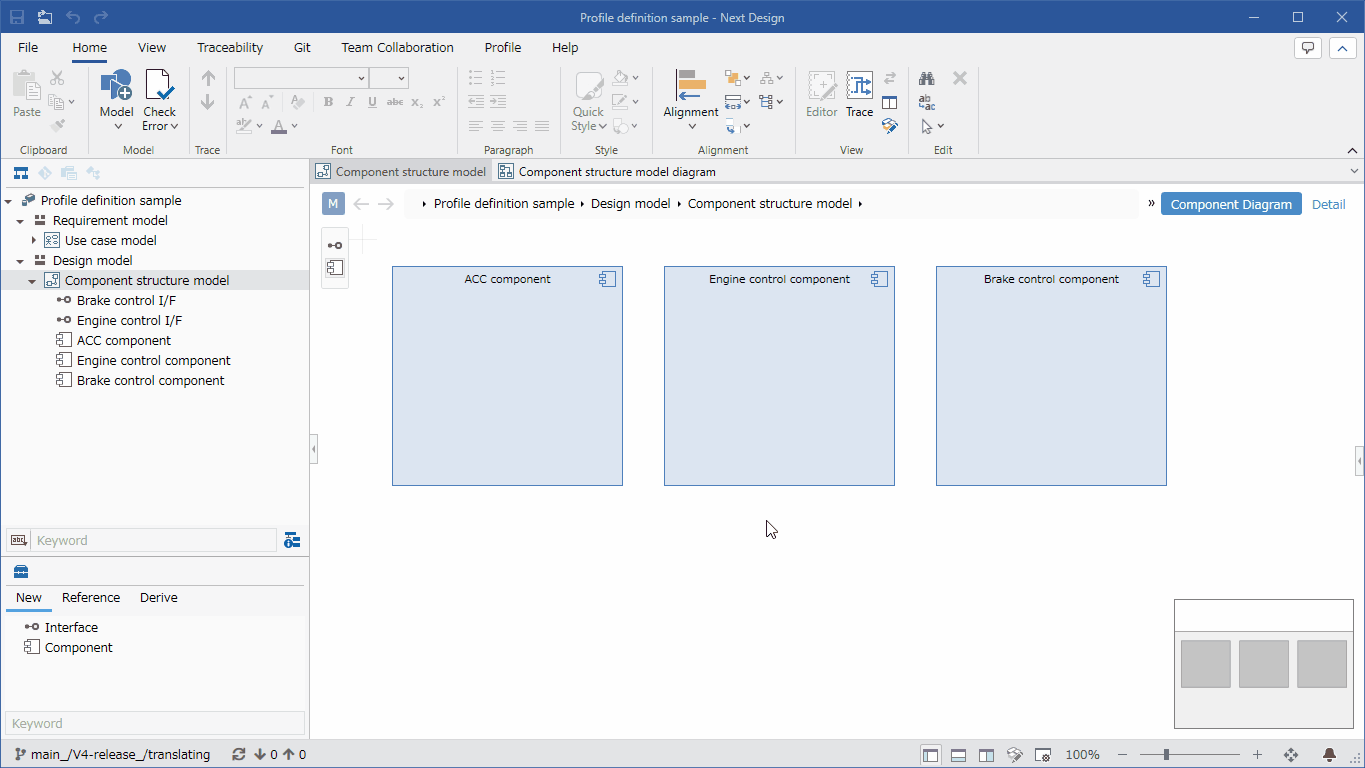Click the tree filter icon beside Keyword
The width and height of the screenshot is (1365, 768).
(x=292, y=540)
